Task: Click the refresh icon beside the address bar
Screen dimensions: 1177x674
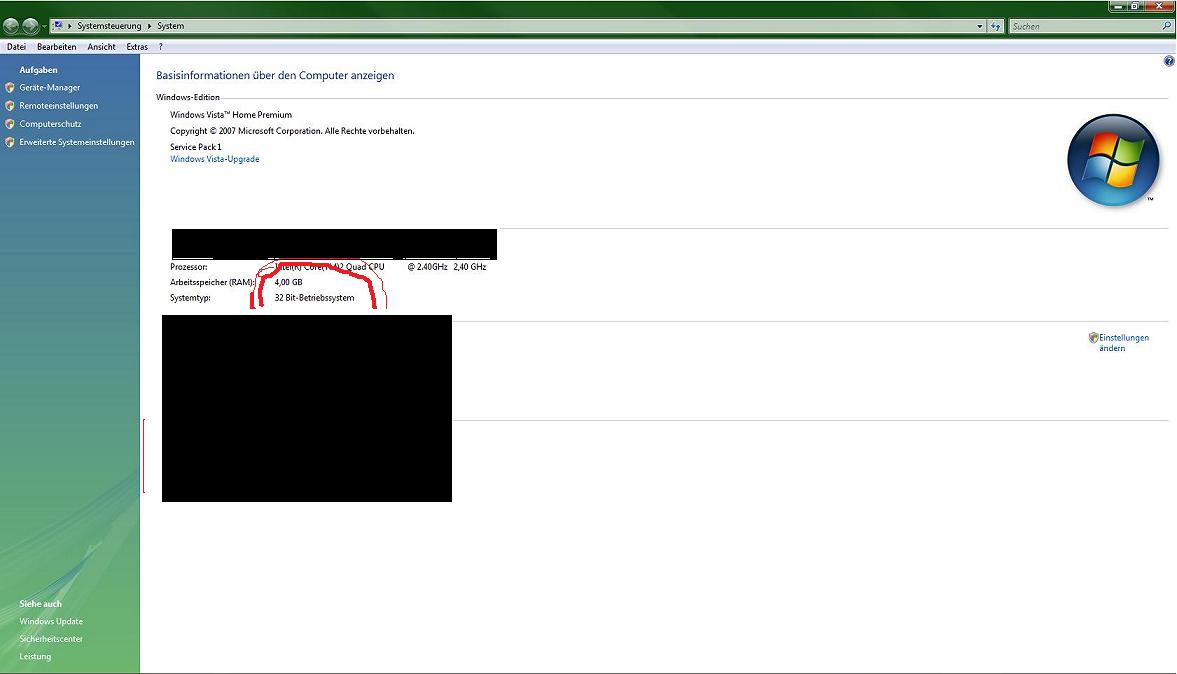Action: (x=996, y=26)
